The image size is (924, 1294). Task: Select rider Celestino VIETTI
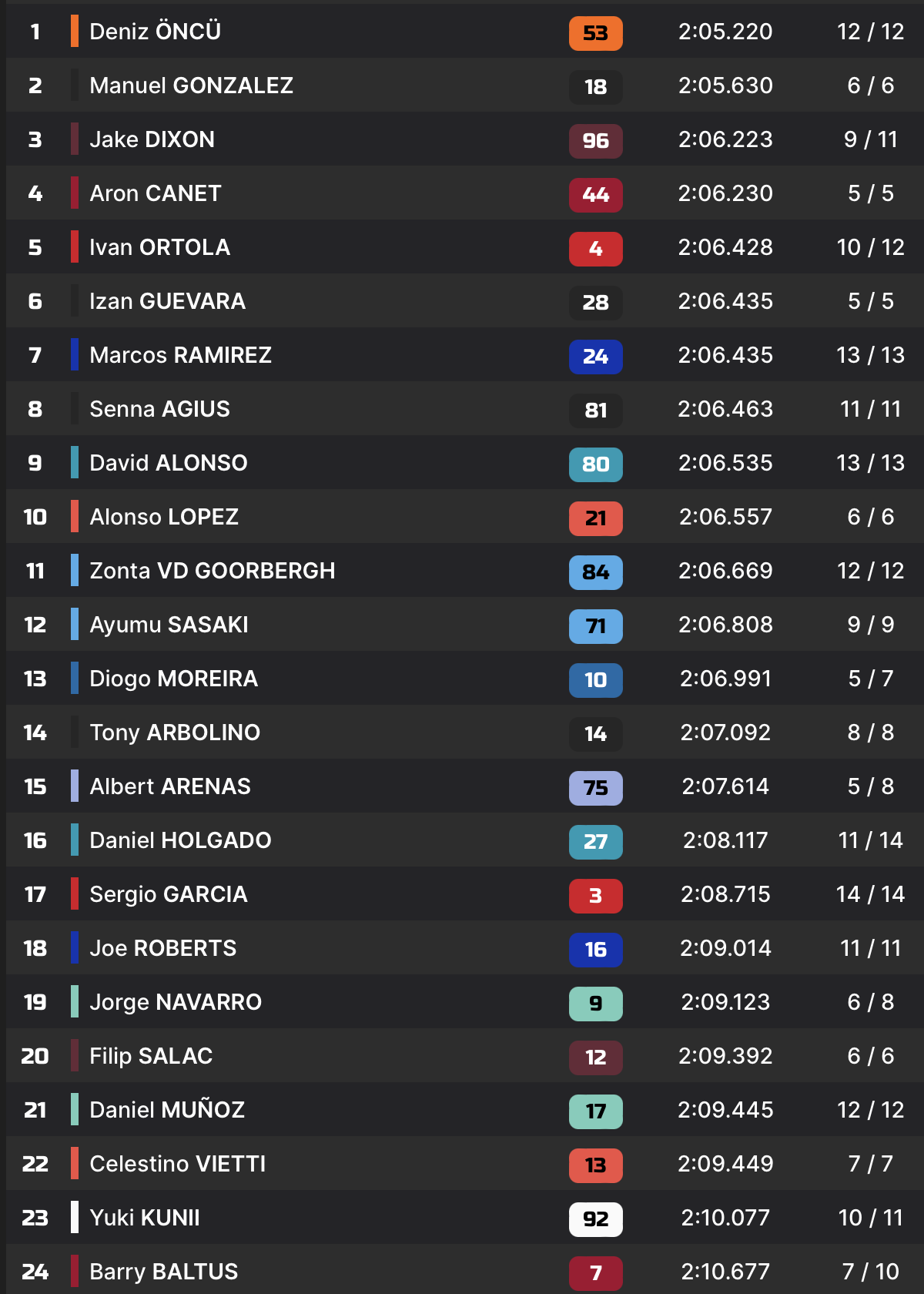177,1164
